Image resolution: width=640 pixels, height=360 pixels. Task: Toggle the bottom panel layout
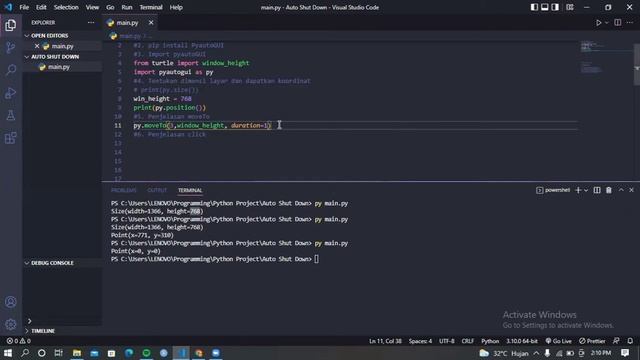[x=544, y=7]
